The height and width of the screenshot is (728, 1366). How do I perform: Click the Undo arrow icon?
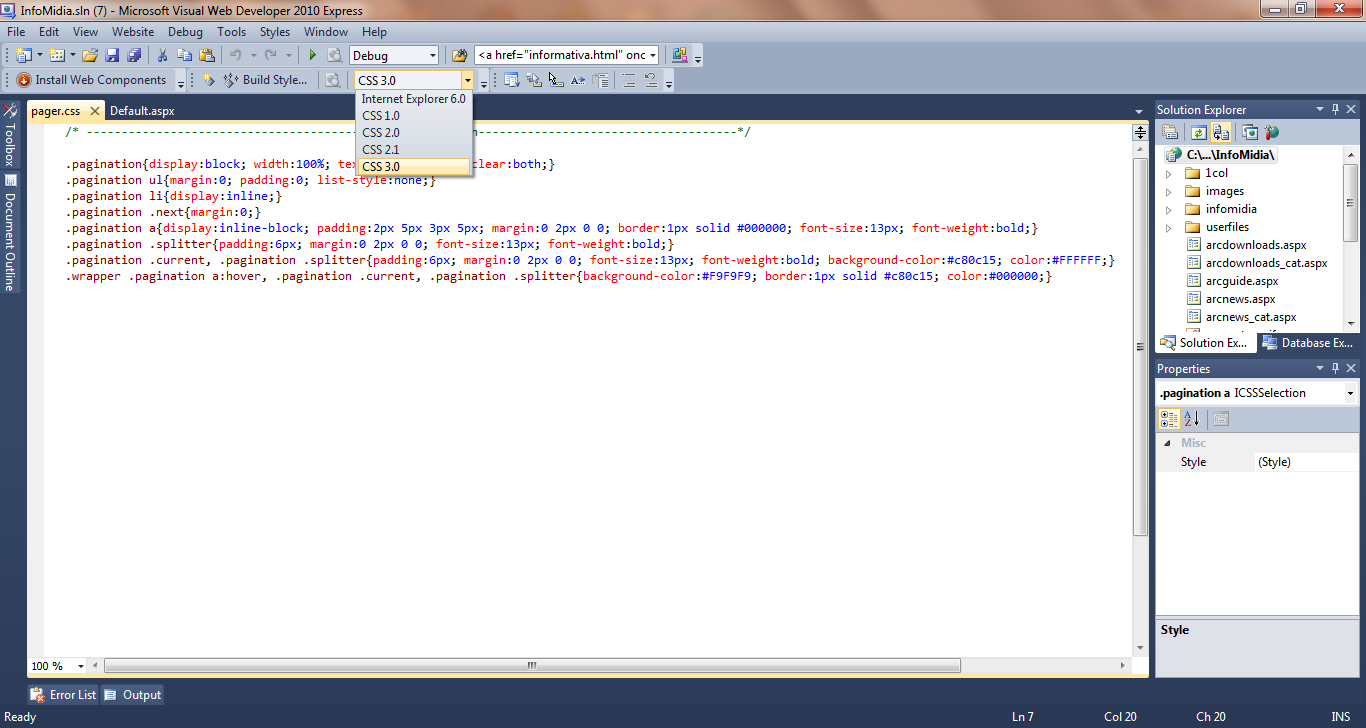(236, 55)
